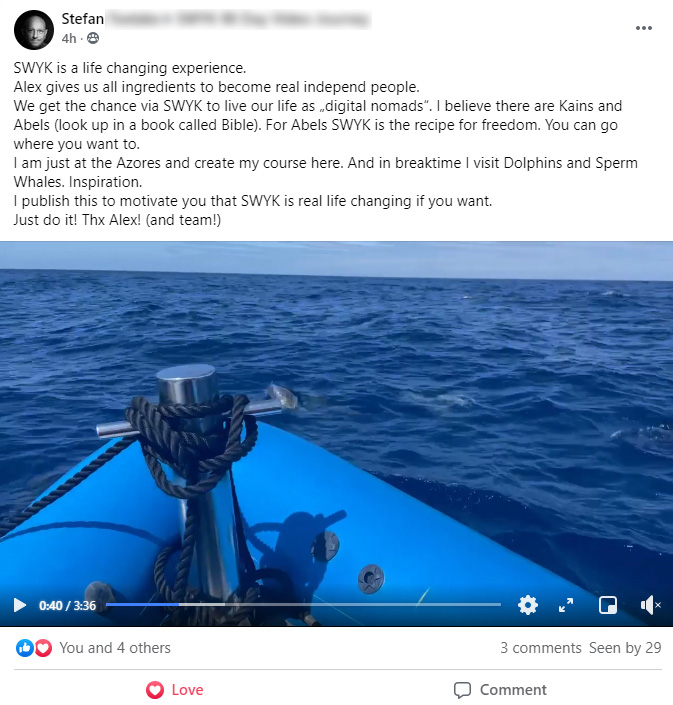
Task: Switch video to picture-in-picture mode
Action: 608,605
